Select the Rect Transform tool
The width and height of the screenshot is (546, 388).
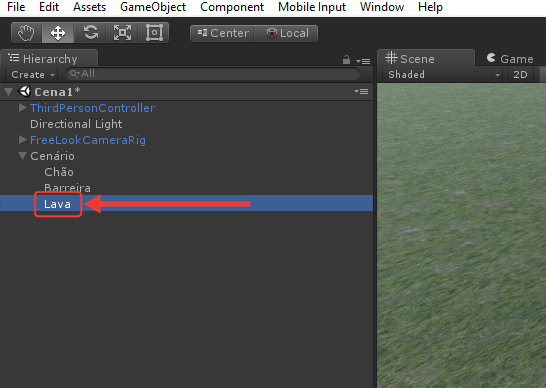point(154,33)
